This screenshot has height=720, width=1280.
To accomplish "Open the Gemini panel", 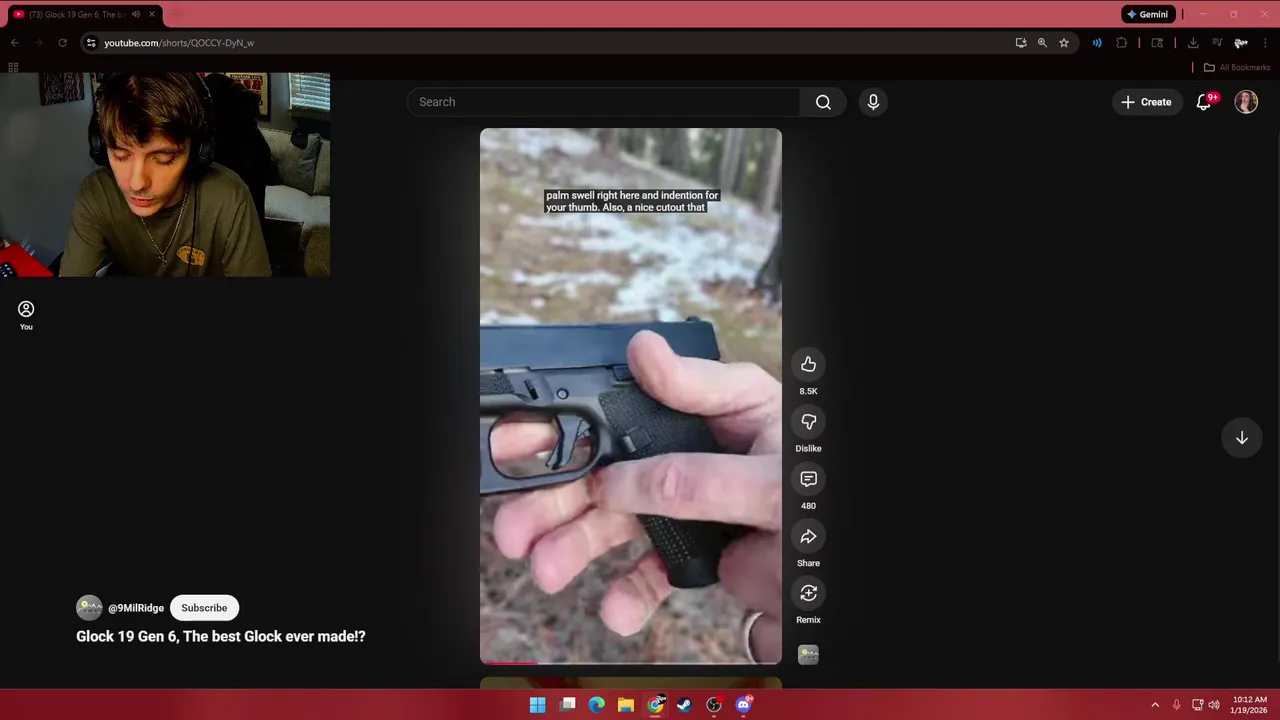I will pyautogui.click(x=1148, y=14).
